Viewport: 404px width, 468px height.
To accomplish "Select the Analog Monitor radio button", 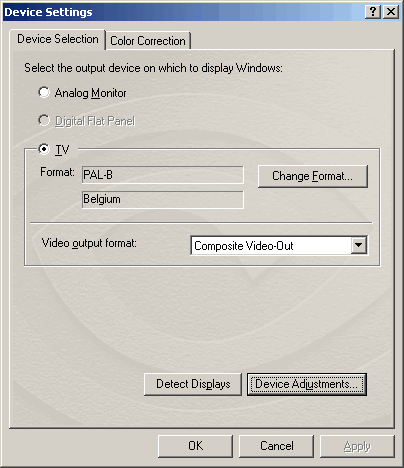I will click(44, 92).
